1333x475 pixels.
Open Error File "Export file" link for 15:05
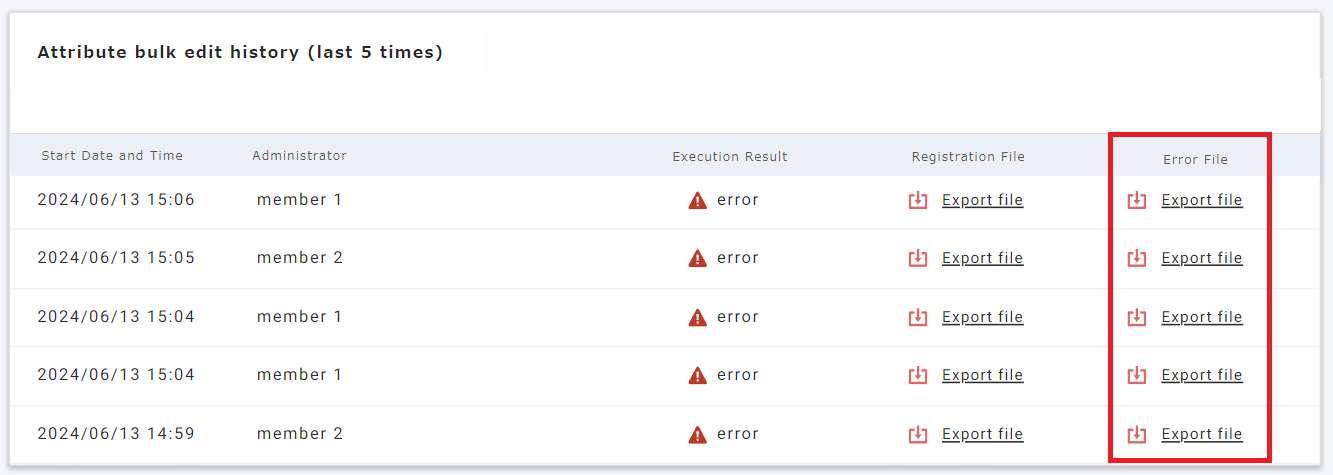click(1201, 258)
